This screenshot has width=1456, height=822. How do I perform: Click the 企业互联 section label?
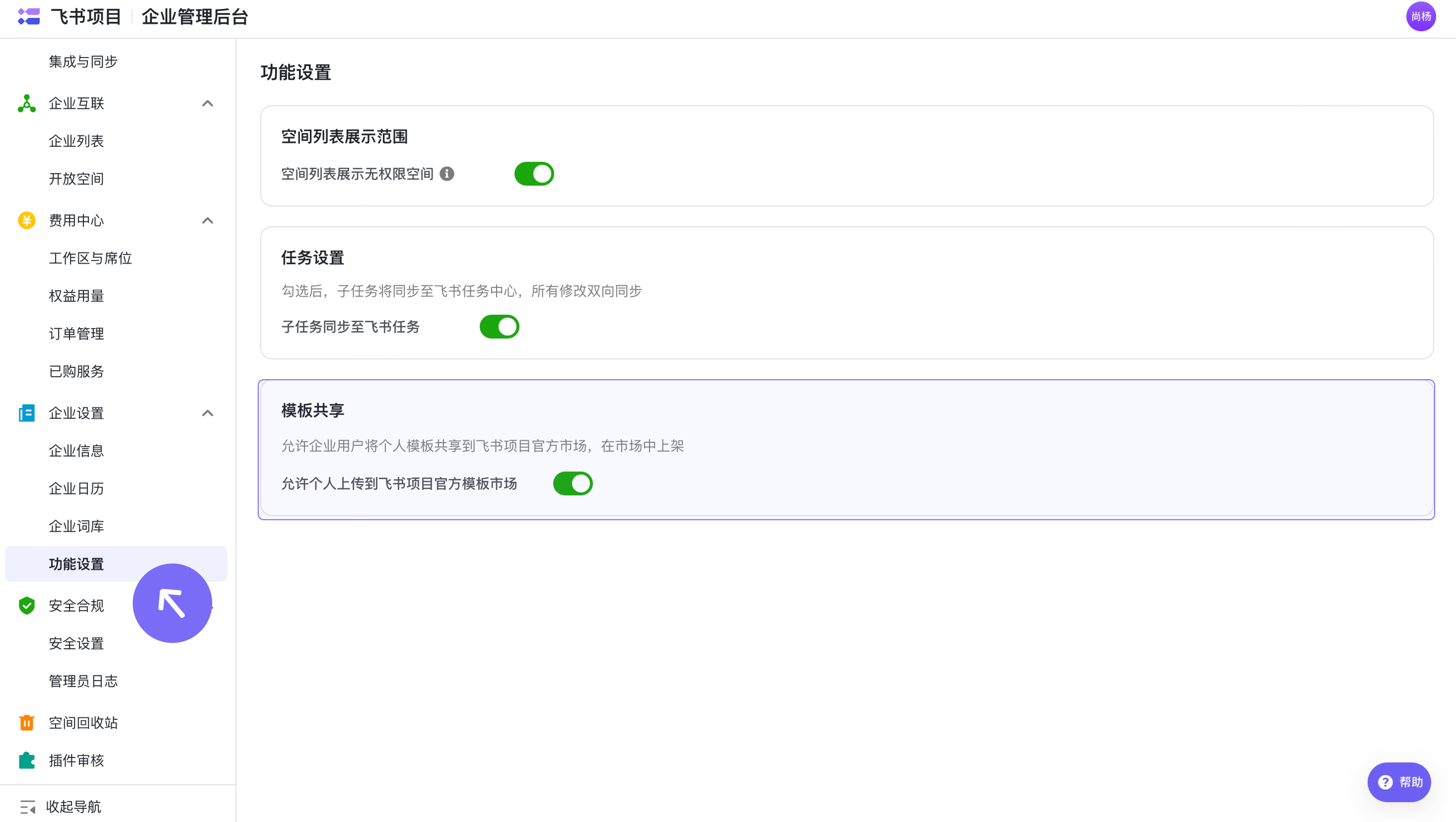[x=76, y=103]
